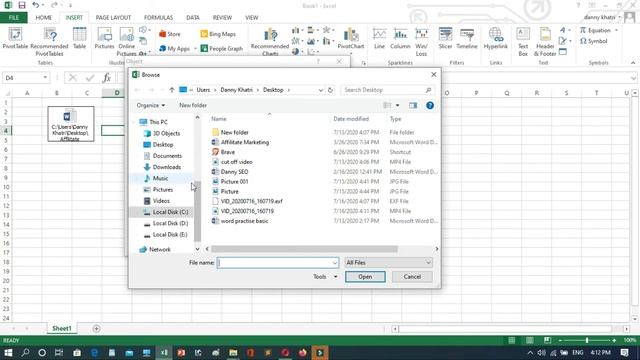
Task: Insert a Text Box
Action: click(x=523, y=41)
